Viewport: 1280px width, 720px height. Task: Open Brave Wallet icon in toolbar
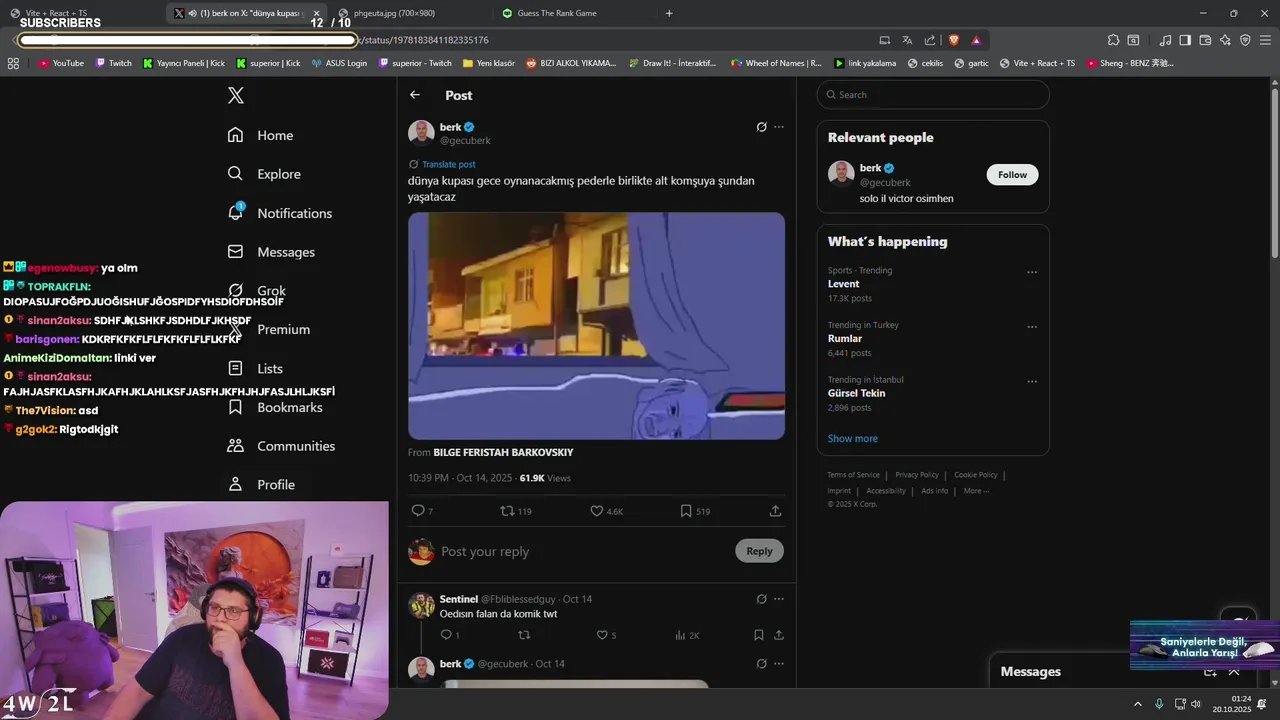tap(1205, 40)
